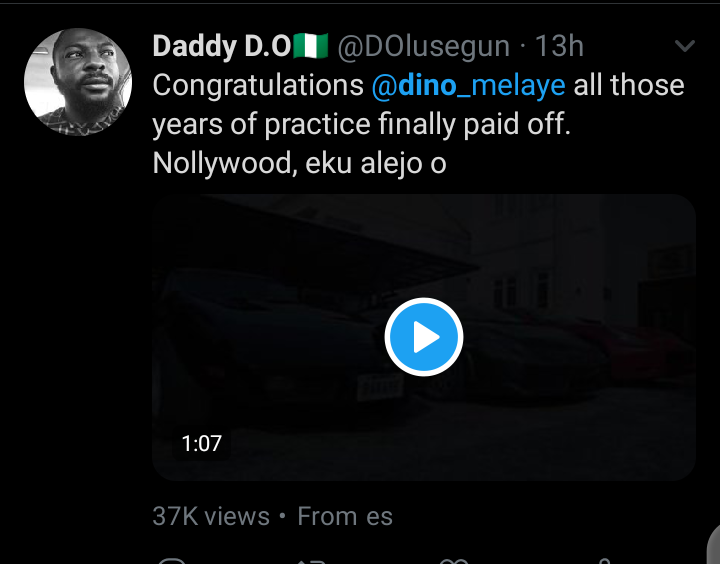Click the Daddy D.O display name
This screenshot has width=720, height=564.
[x=222, y=46]
